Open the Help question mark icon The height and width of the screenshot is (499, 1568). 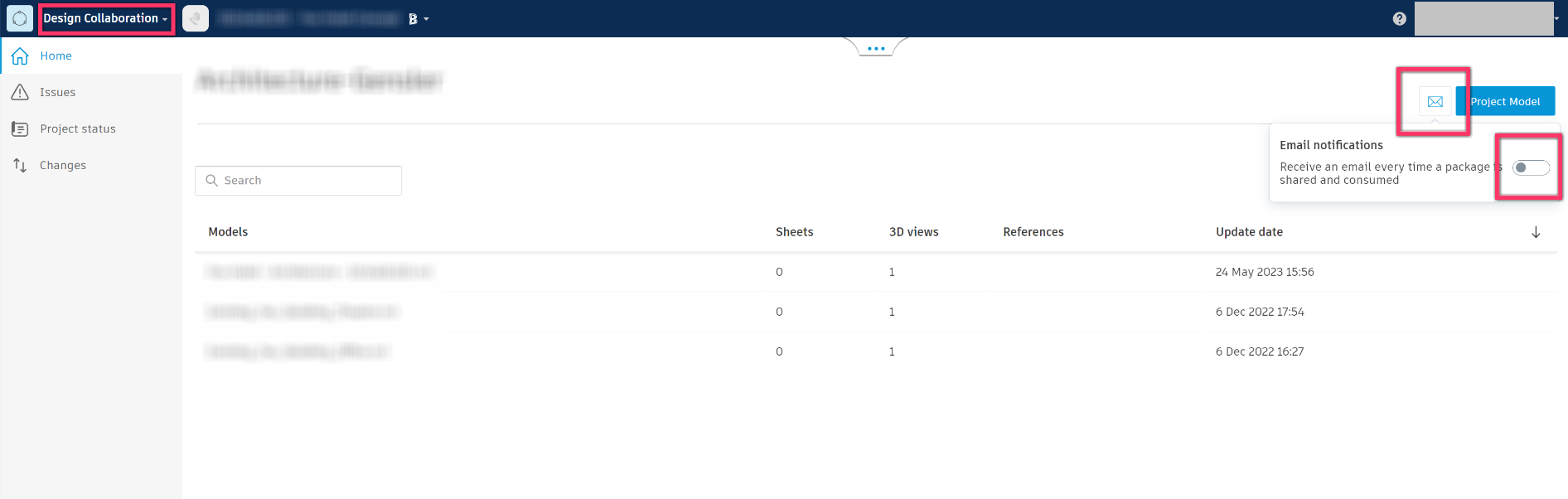coord(1399,18)
